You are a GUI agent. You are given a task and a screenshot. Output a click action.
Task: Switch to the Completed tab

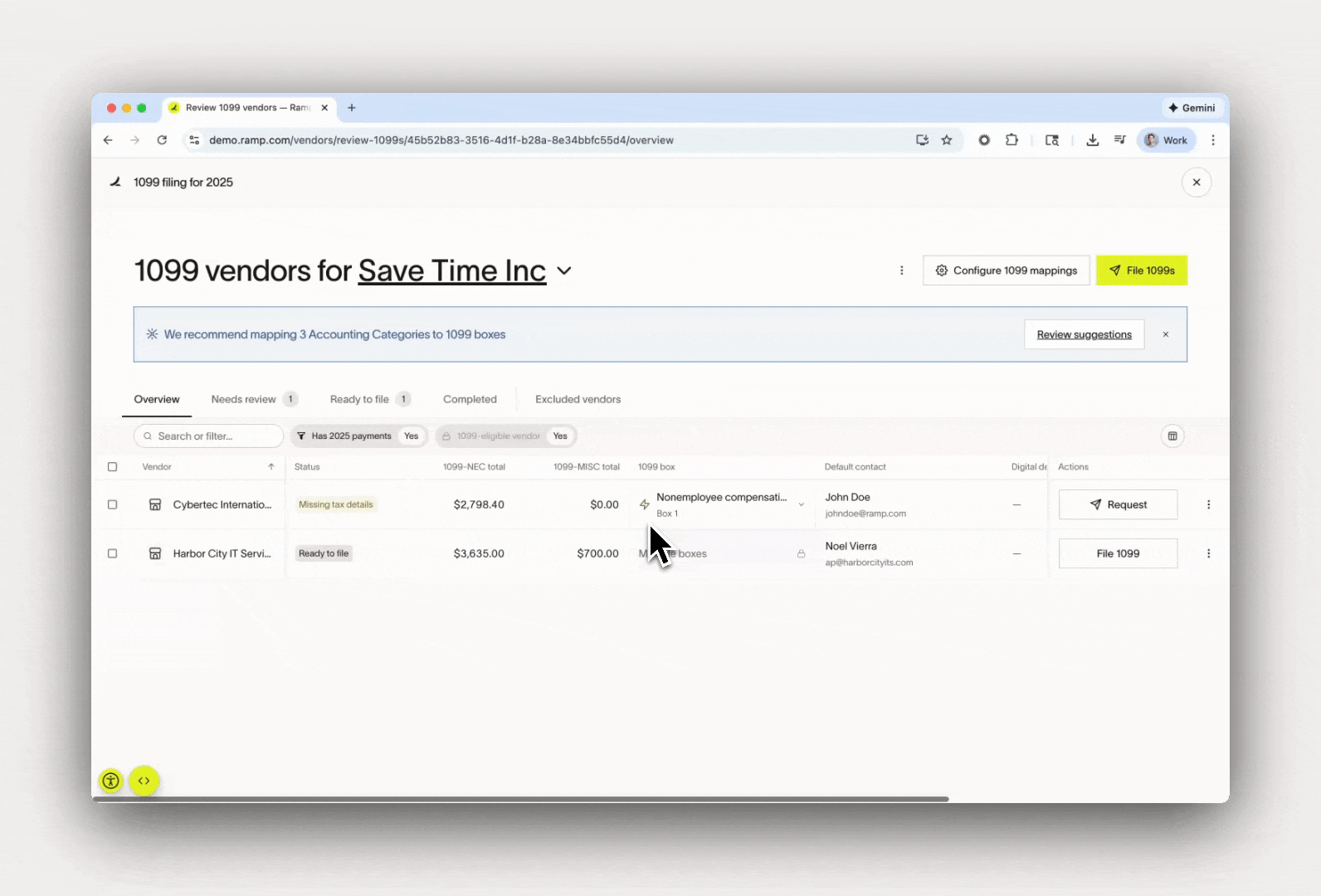(x=470, y=399)
